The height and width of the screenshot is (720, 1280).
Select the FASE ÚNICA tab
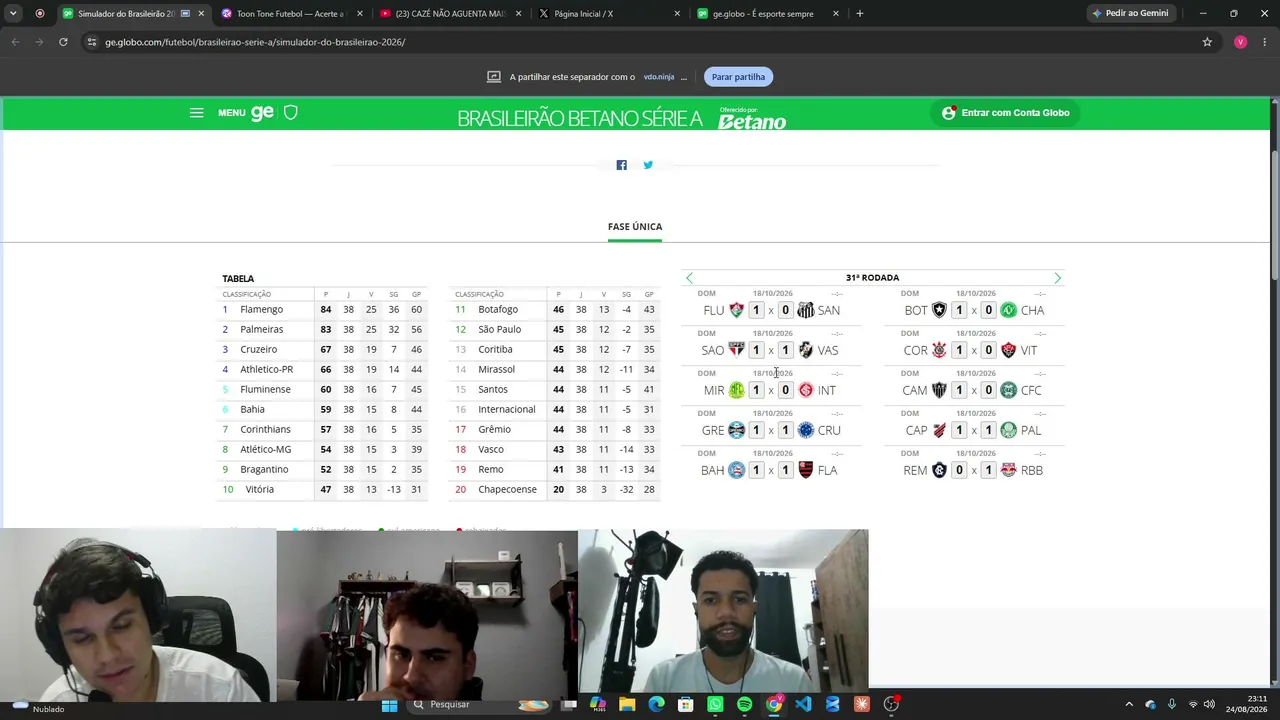click(635, 227)
